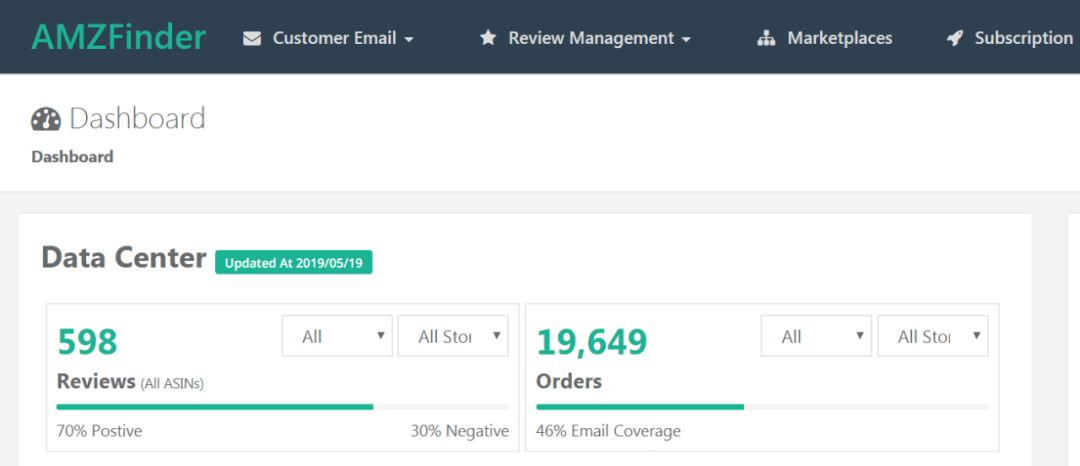The height and width of the screenshot is (466, 1080).
Task: Open the Customer Email menu
Action: pos(334,38)
